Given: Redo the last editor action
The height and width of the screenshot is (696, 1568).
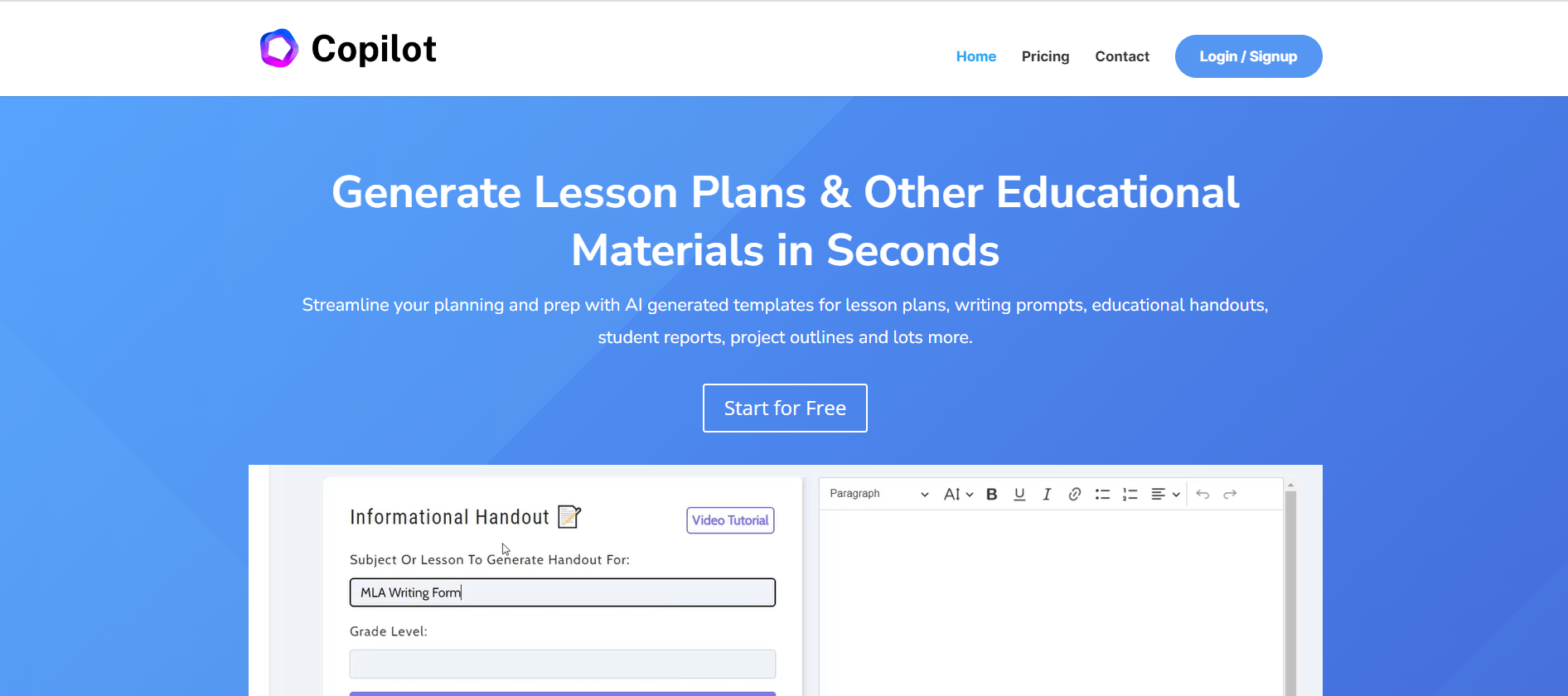Looking at the screenshot, I should (x=1230, y=494).
